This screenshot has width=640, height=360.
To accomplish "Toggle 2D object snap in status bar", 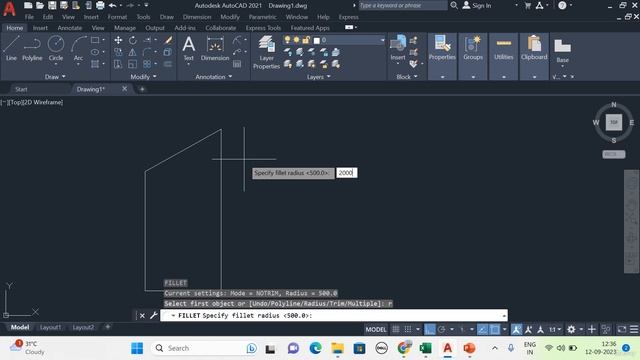I will point(495,329).
